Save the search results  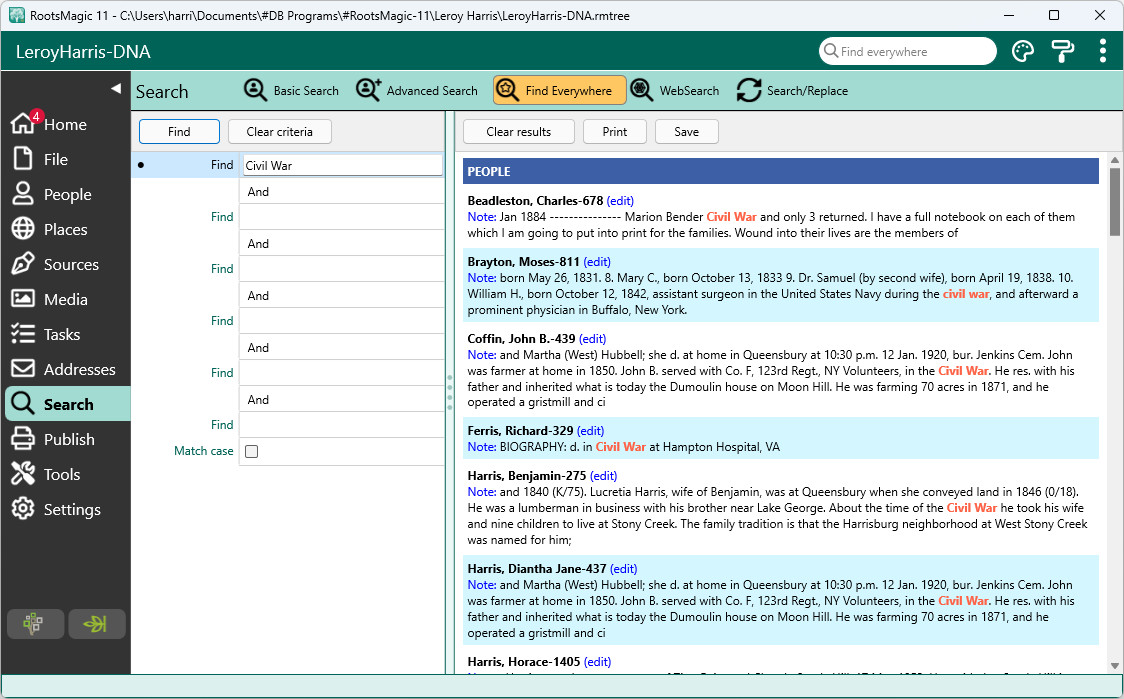[686, 132]
